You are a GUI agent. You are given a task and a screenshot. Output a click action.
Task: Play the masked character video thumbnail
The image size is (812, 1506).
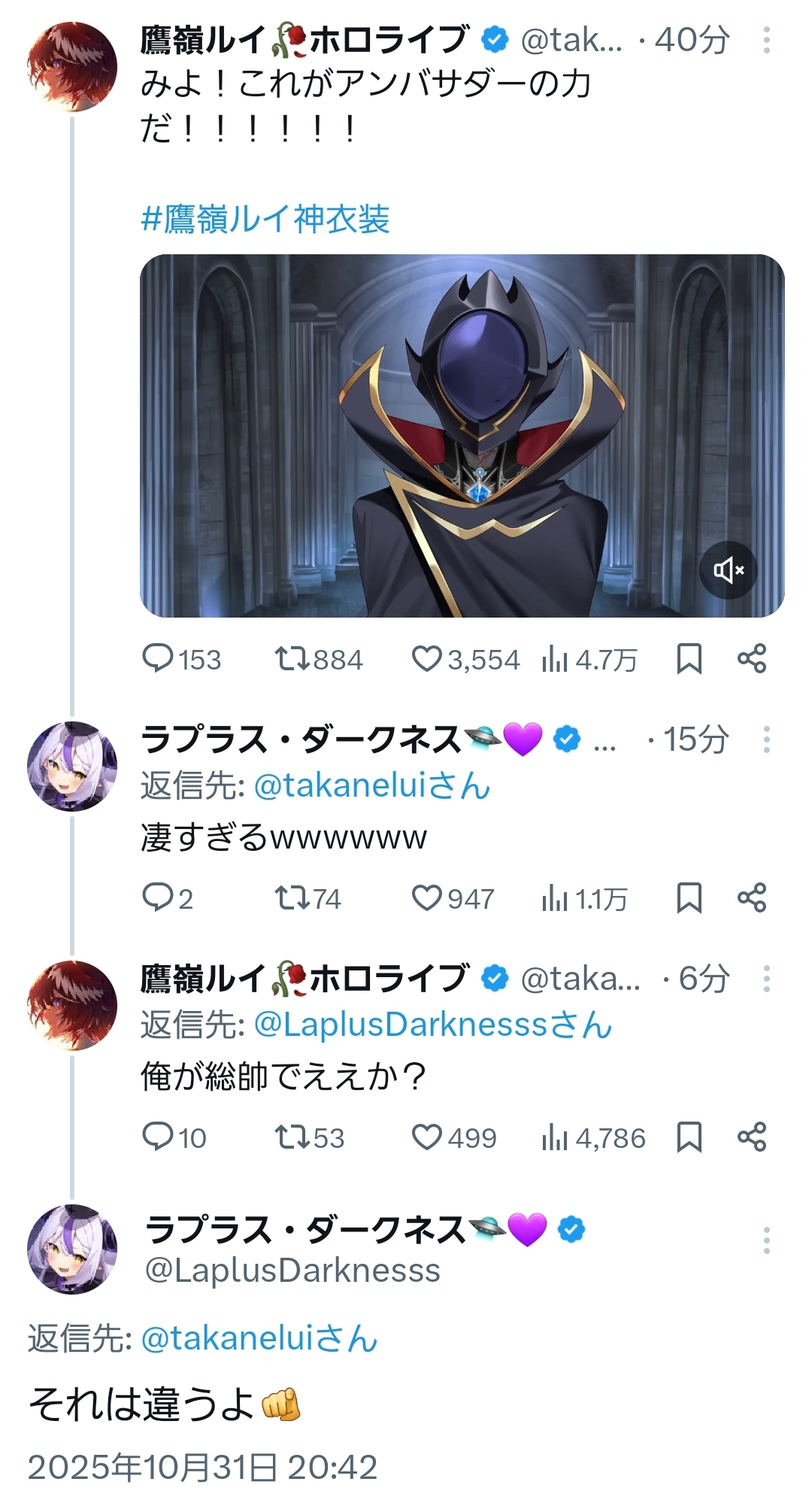[462, 436]
